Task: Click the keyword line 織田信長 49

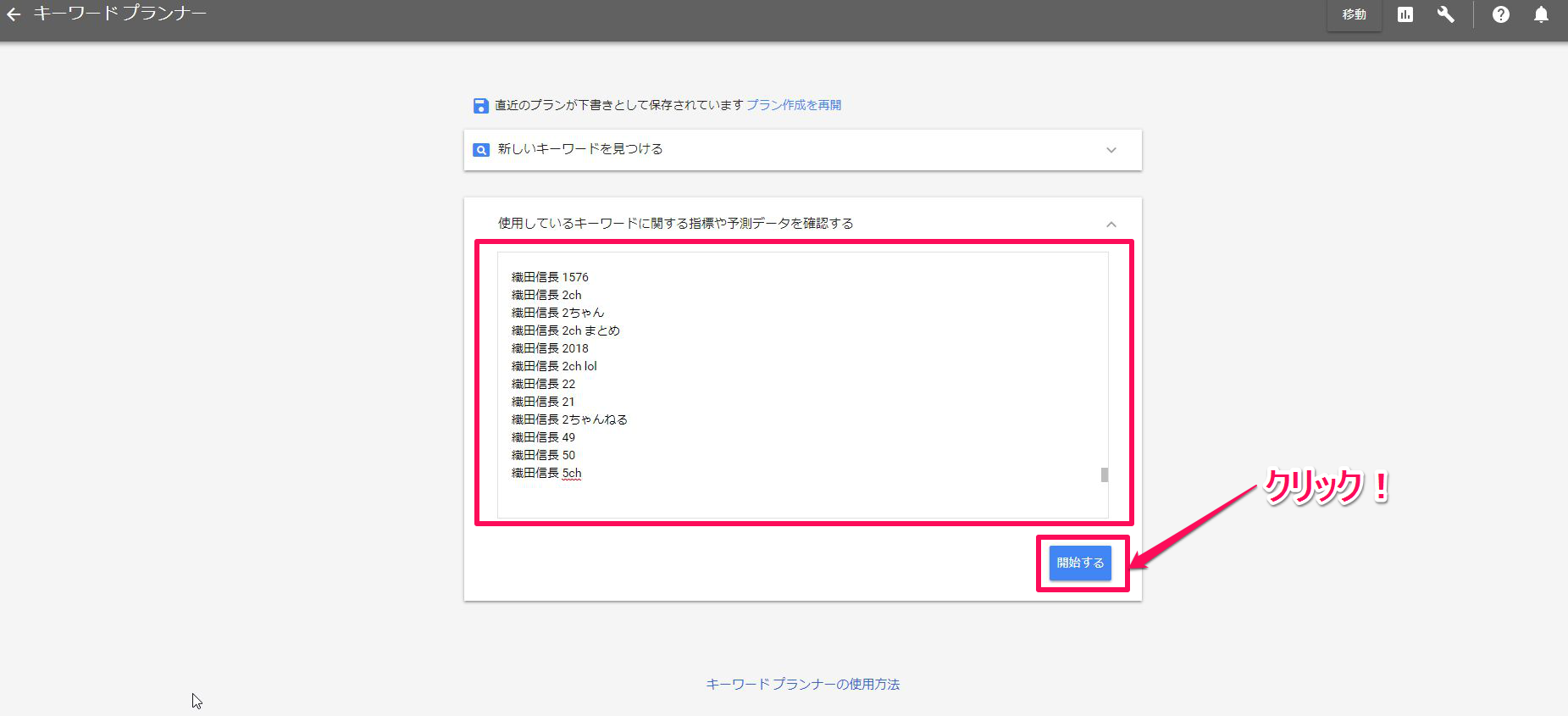Action: pos(543,437)
